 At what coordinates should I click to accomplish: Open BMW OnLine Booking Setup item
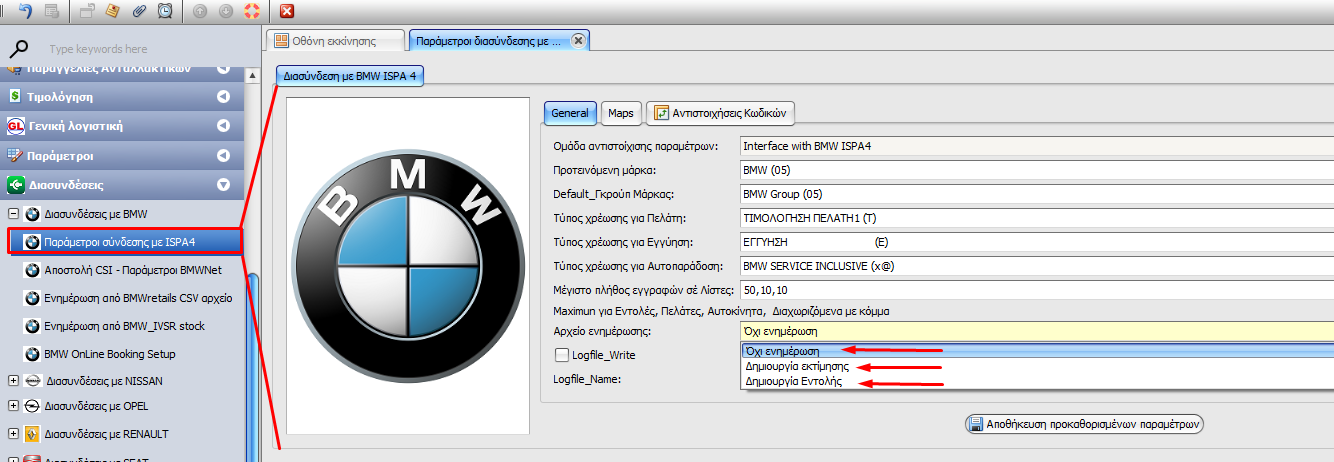point(109,354)
